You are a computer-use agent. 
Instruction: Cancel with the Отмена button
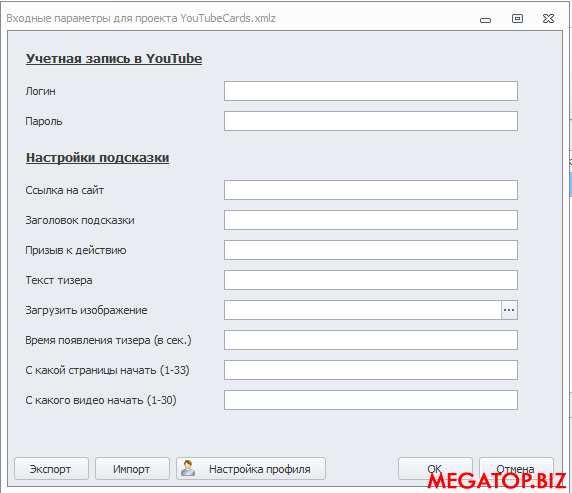[516, 469]
